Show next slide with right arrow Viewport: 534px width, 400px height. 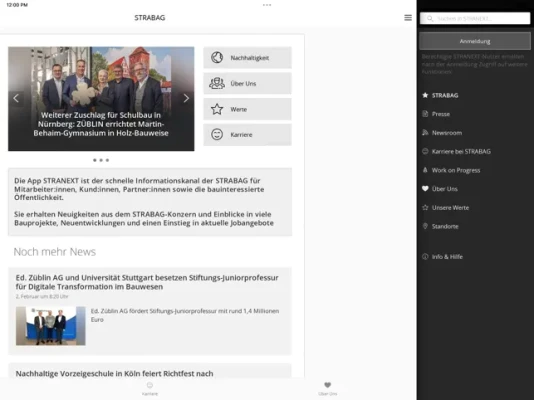[x=186, y=98]
